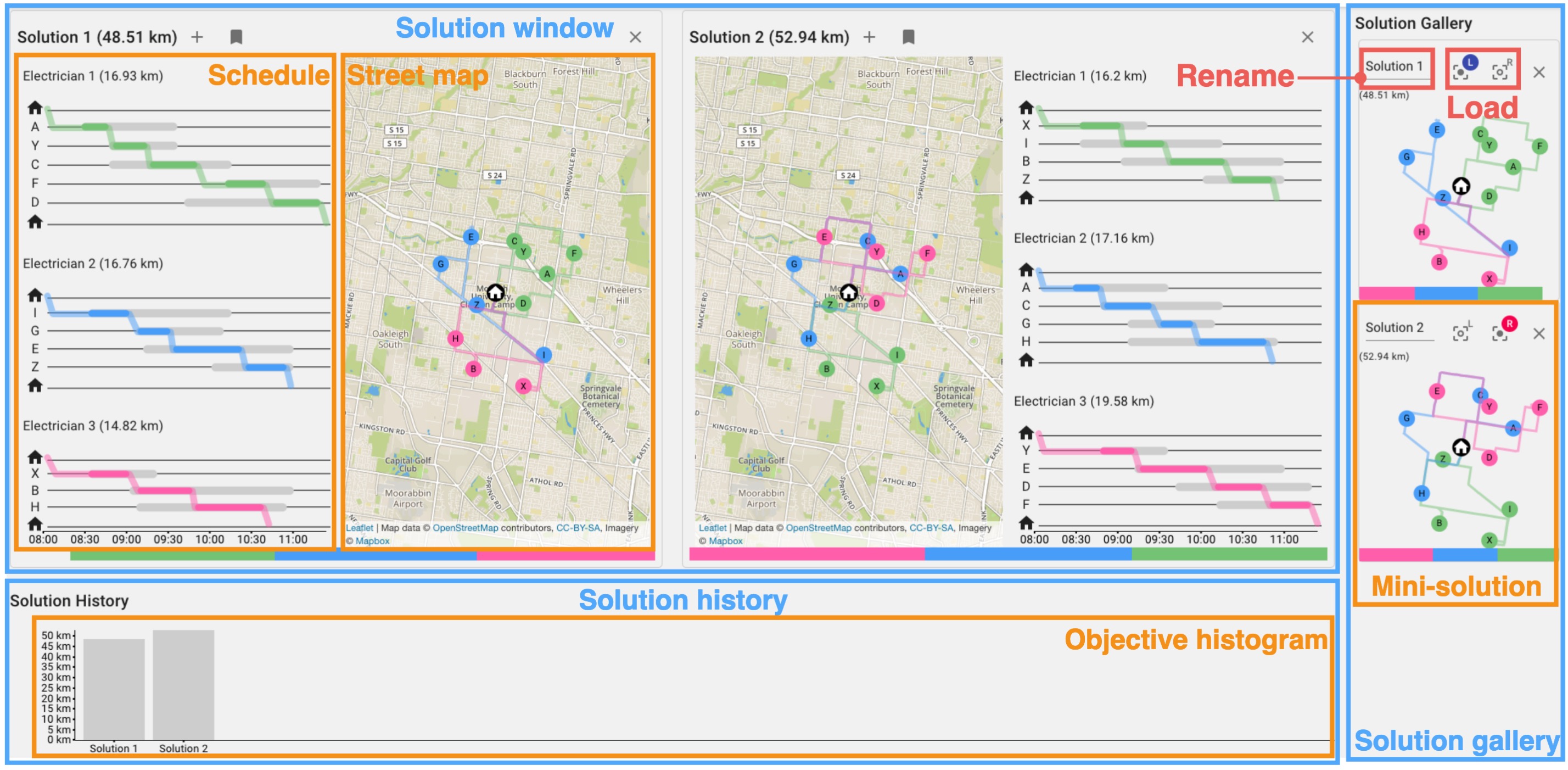Edit the Solution 2 gallery name field
This screenshot has width=1568, height=770.
click(x=1395, y=328)
